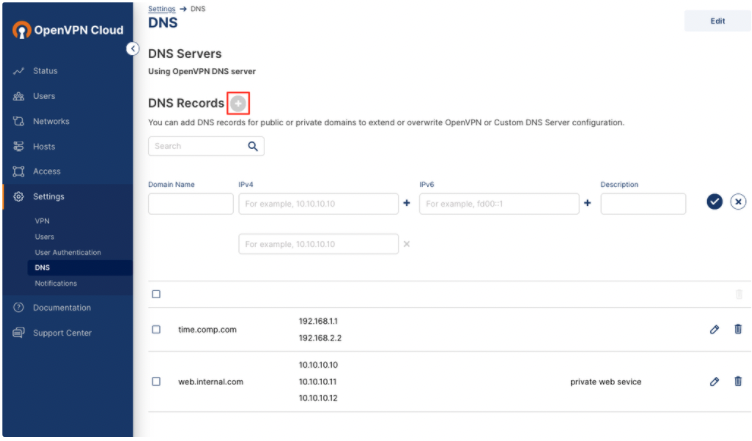
Task: Edit web.internal.com record pencil icon
Action: tap(714, 382)
